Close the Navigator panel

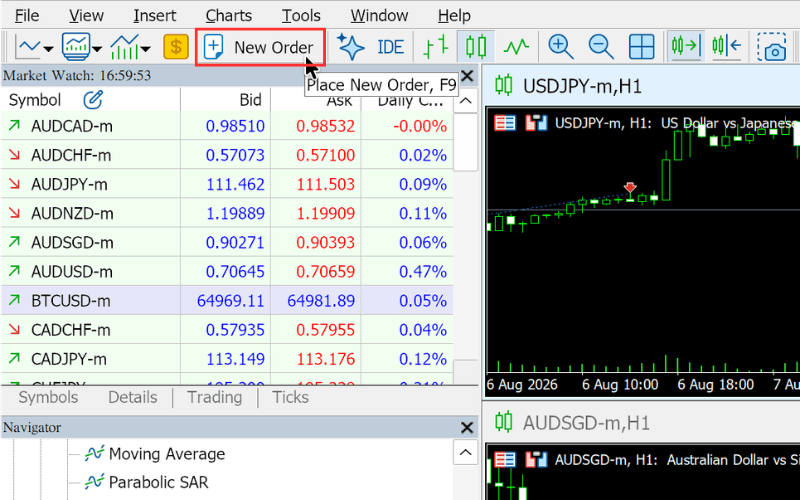click(467, 428)
